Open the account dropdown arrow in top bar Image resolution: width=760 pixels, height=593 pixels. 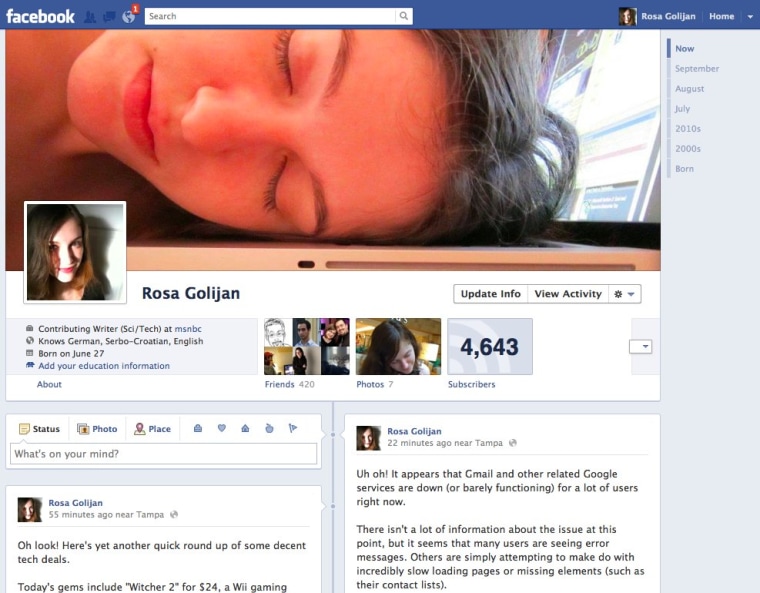coord(750,17)
